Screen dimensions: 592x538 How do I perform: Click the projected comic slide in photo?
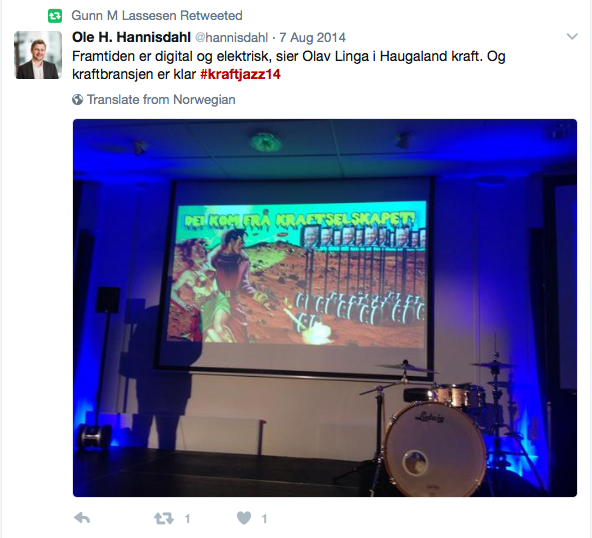pos(297,275)
